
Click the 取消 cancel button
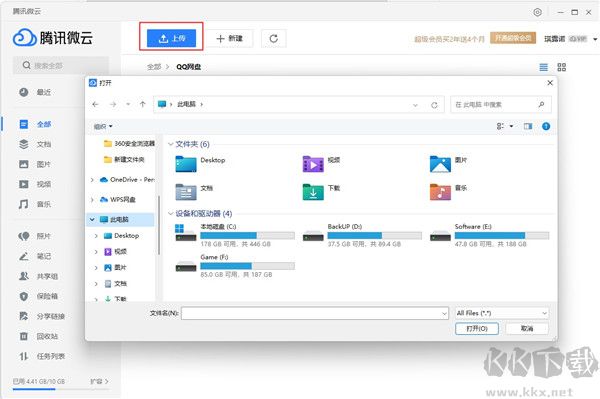tap(527, 329)
